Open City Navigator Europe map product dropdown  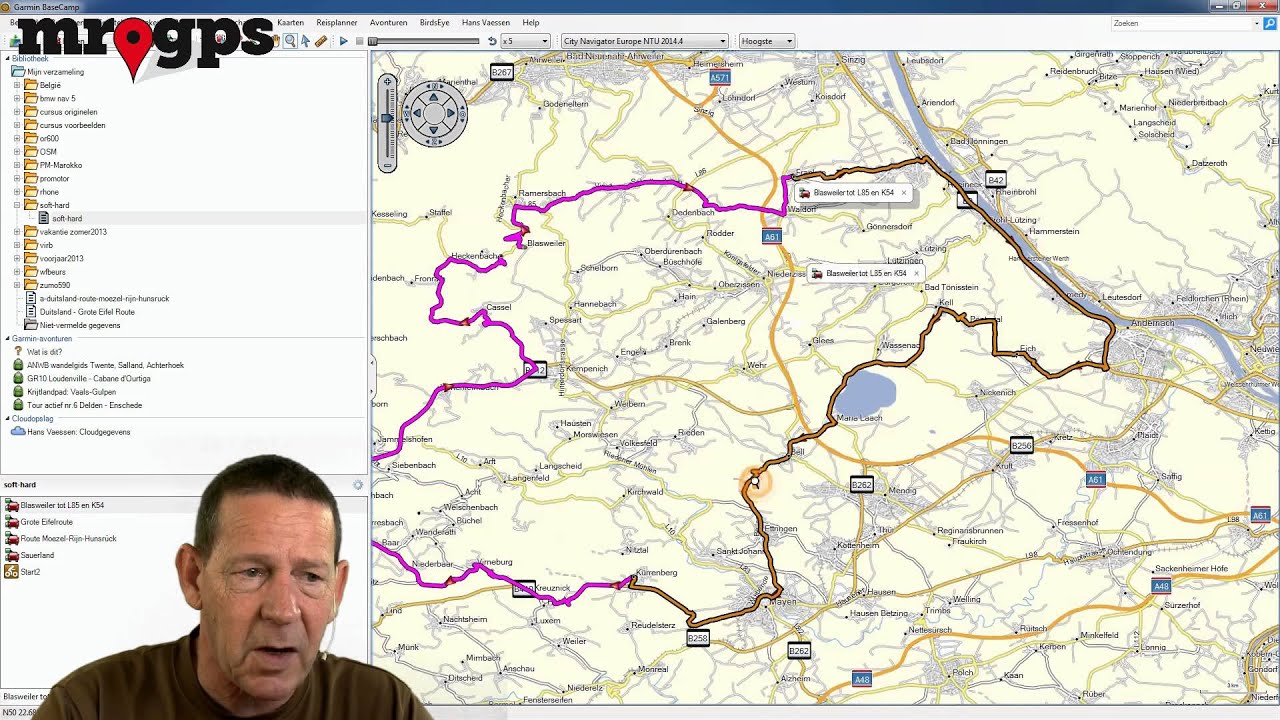644,41
